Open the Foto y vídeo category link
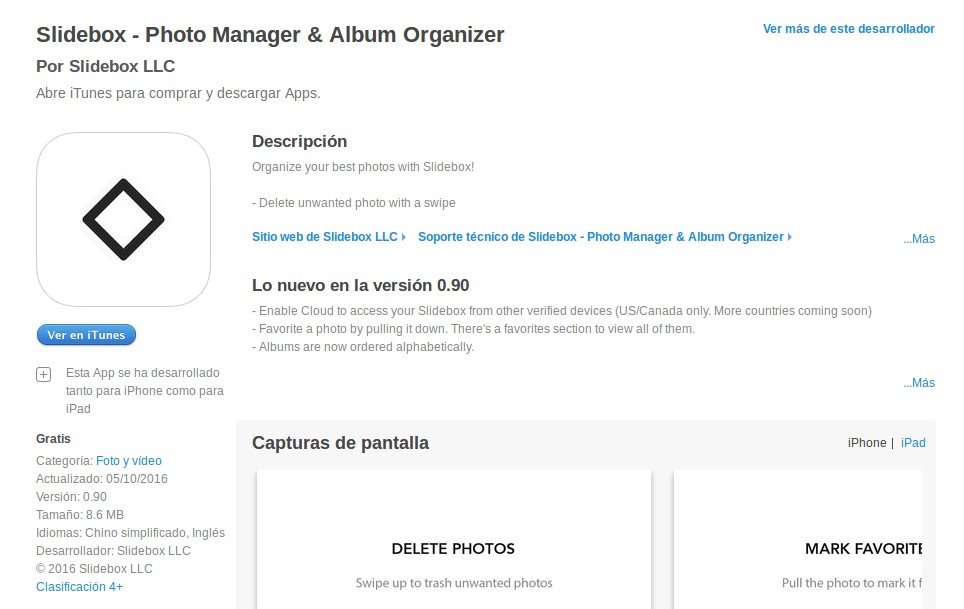 pyautogui.click(x=129, y=461)
